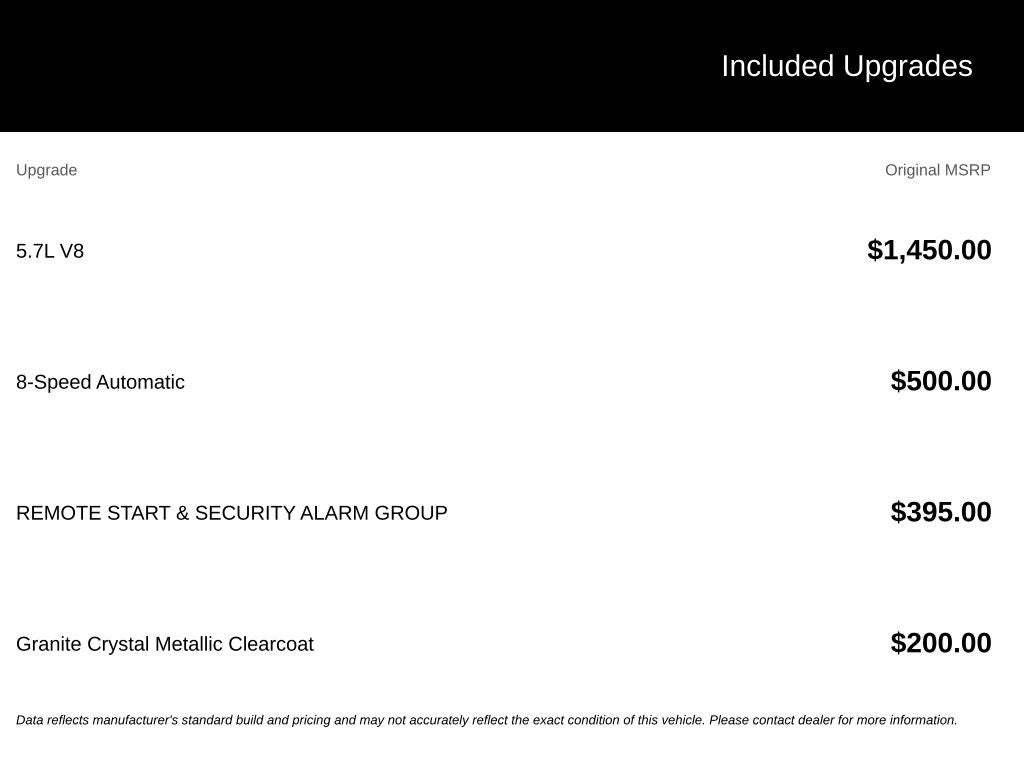Viewport: 1024px width, 768px height.
Task: Select the Original MSRP column header
Action: [x=937, y=170]
